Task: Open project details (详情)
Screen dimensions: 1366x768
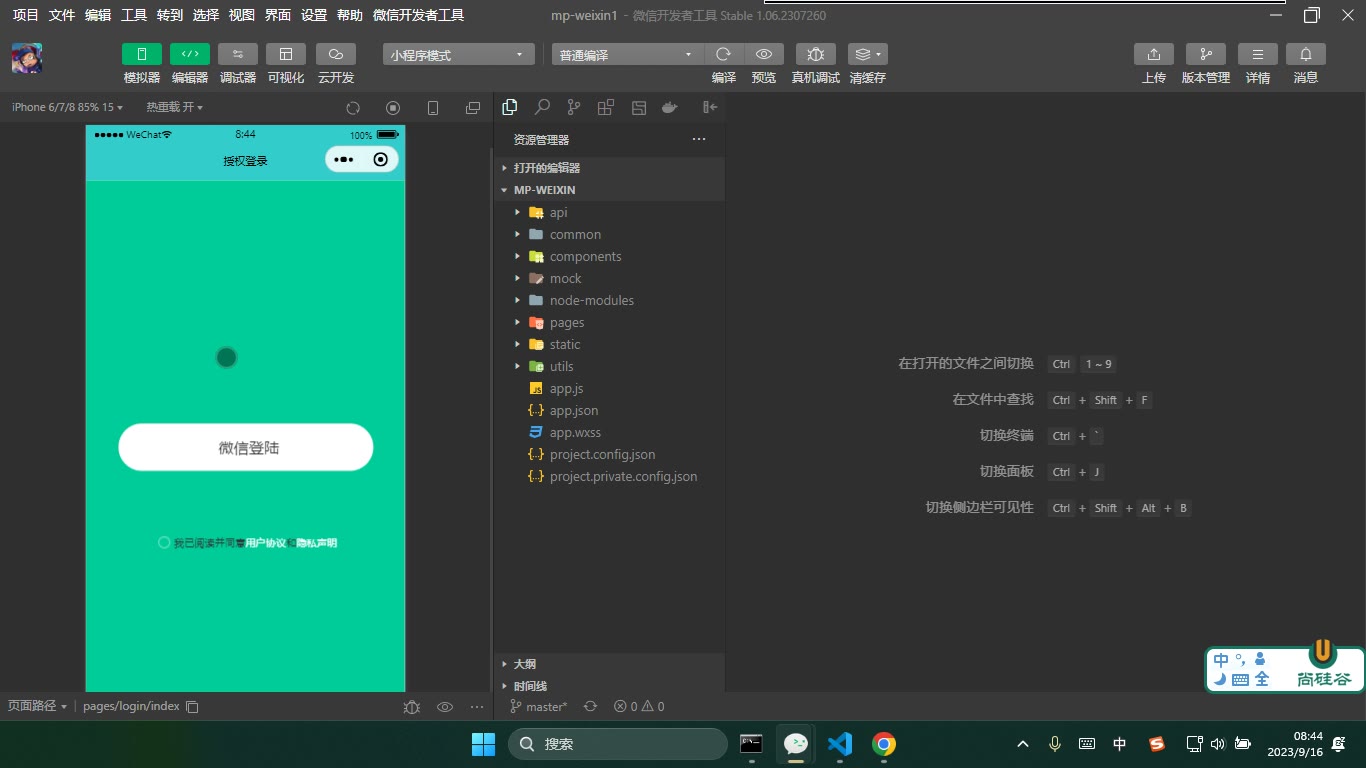Action: click(1258, 54)
